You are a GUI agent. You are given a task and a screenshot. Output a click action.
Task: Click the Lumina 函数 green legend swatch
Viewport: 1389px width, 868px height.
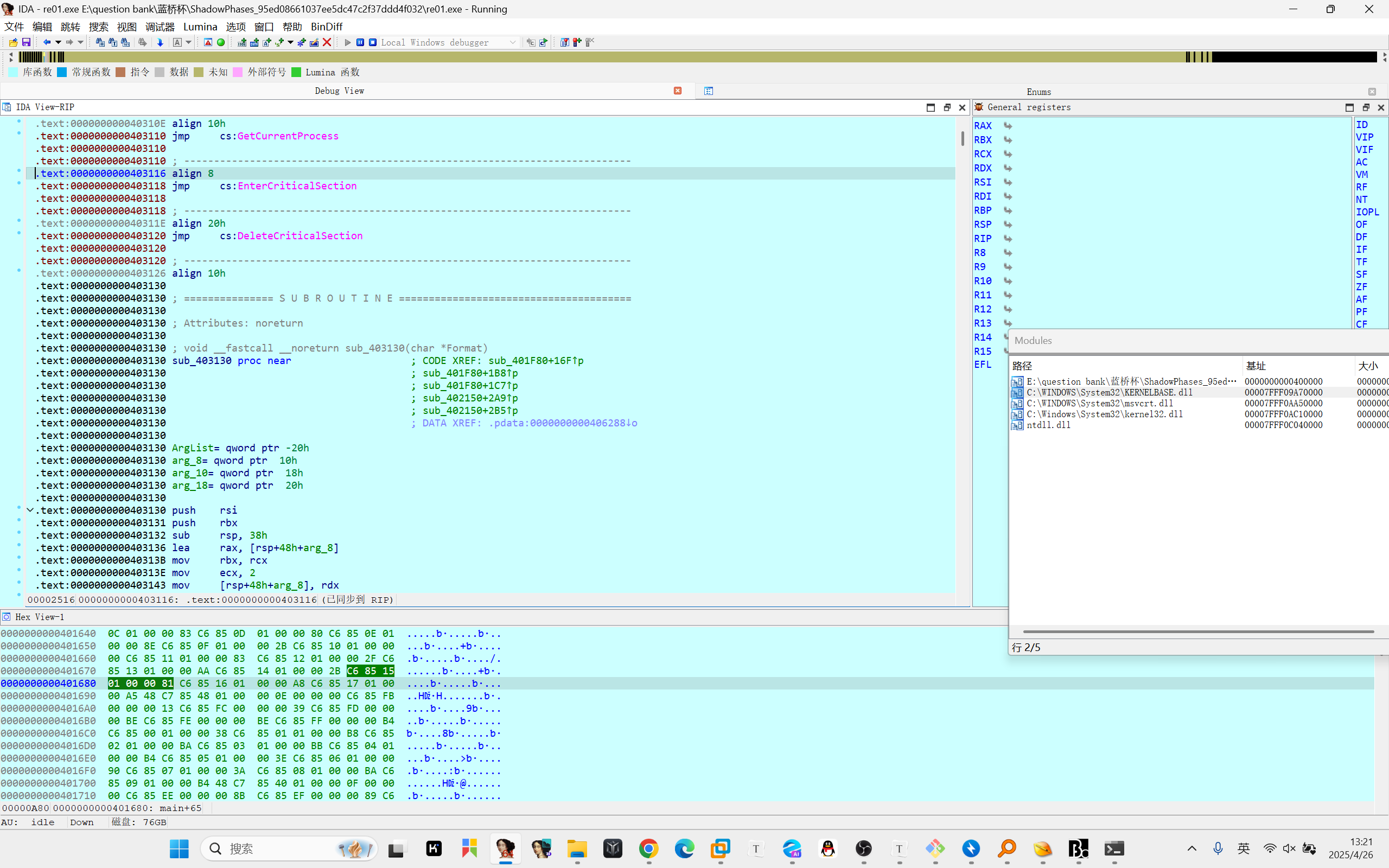pos(296,72)
